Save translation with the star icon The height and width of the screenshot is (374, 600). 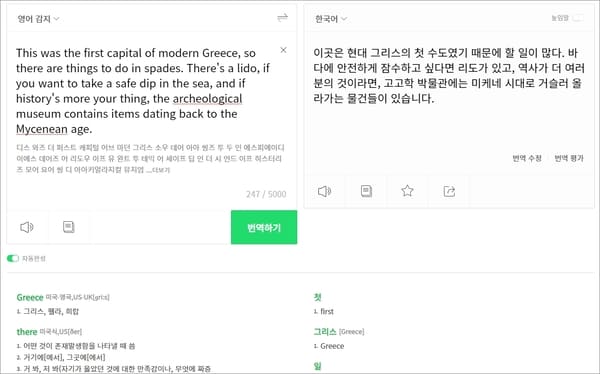(407, 191)
